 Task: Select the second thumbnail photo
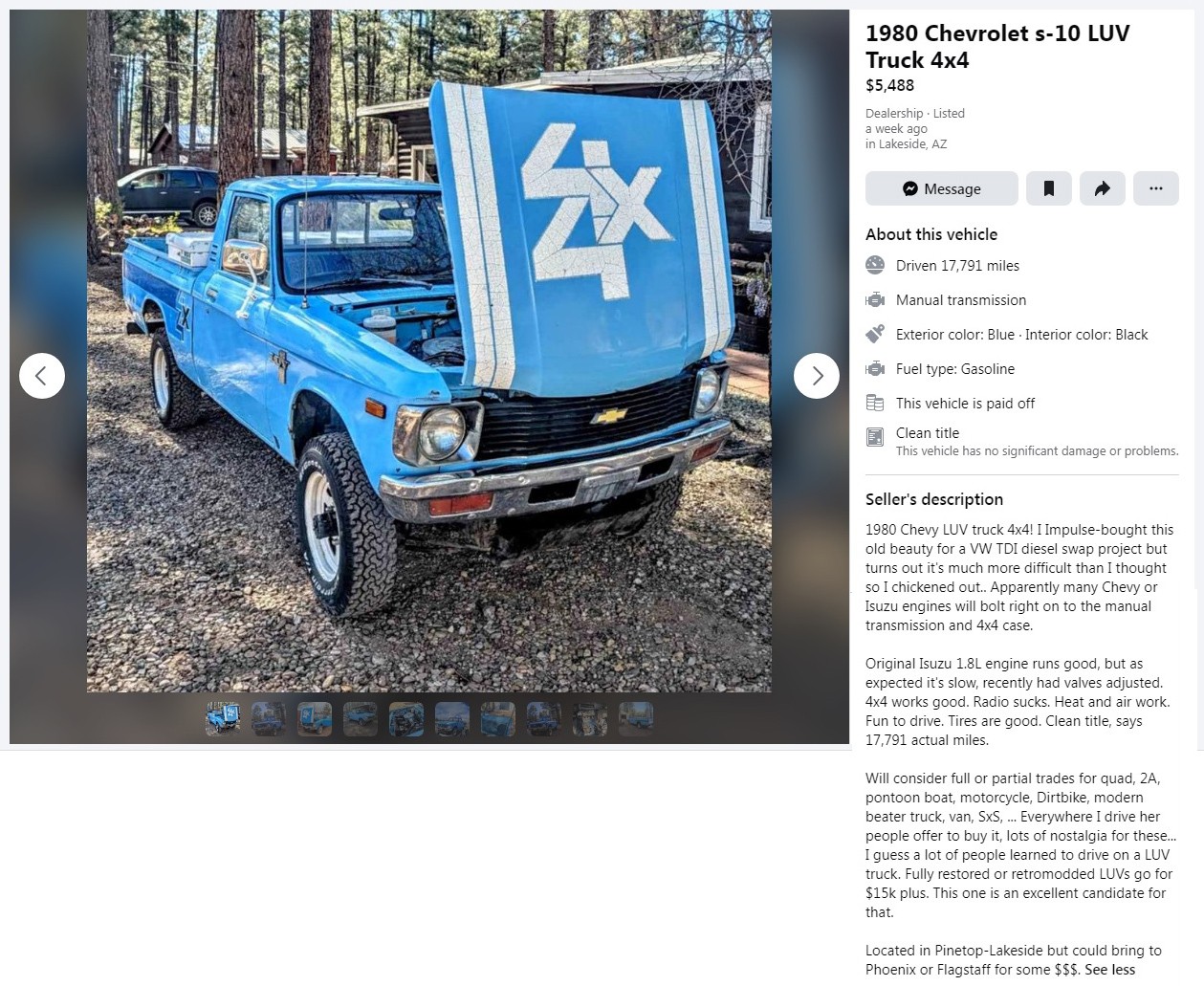click(x=269, y=718)
